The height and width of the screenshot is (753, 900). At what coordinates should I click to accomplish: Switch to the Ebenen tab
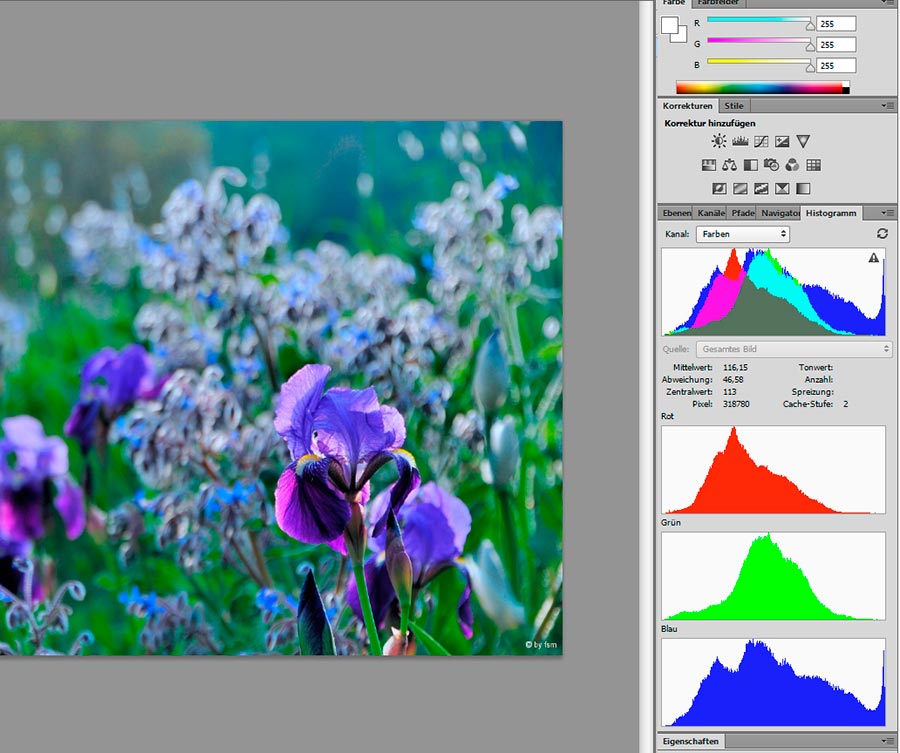coord(677,213)
